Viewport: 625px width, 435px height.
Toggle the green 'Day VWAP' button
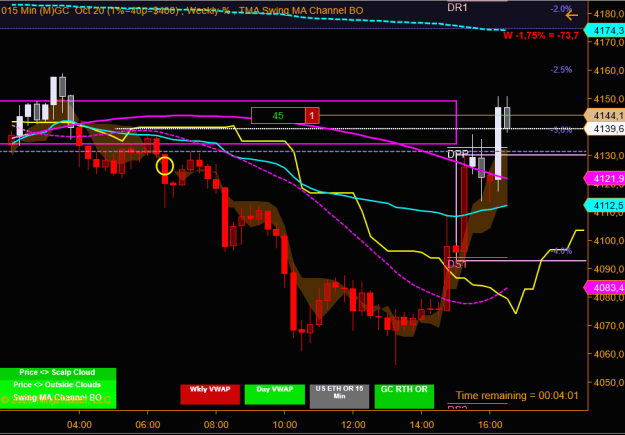coord(275,394)
